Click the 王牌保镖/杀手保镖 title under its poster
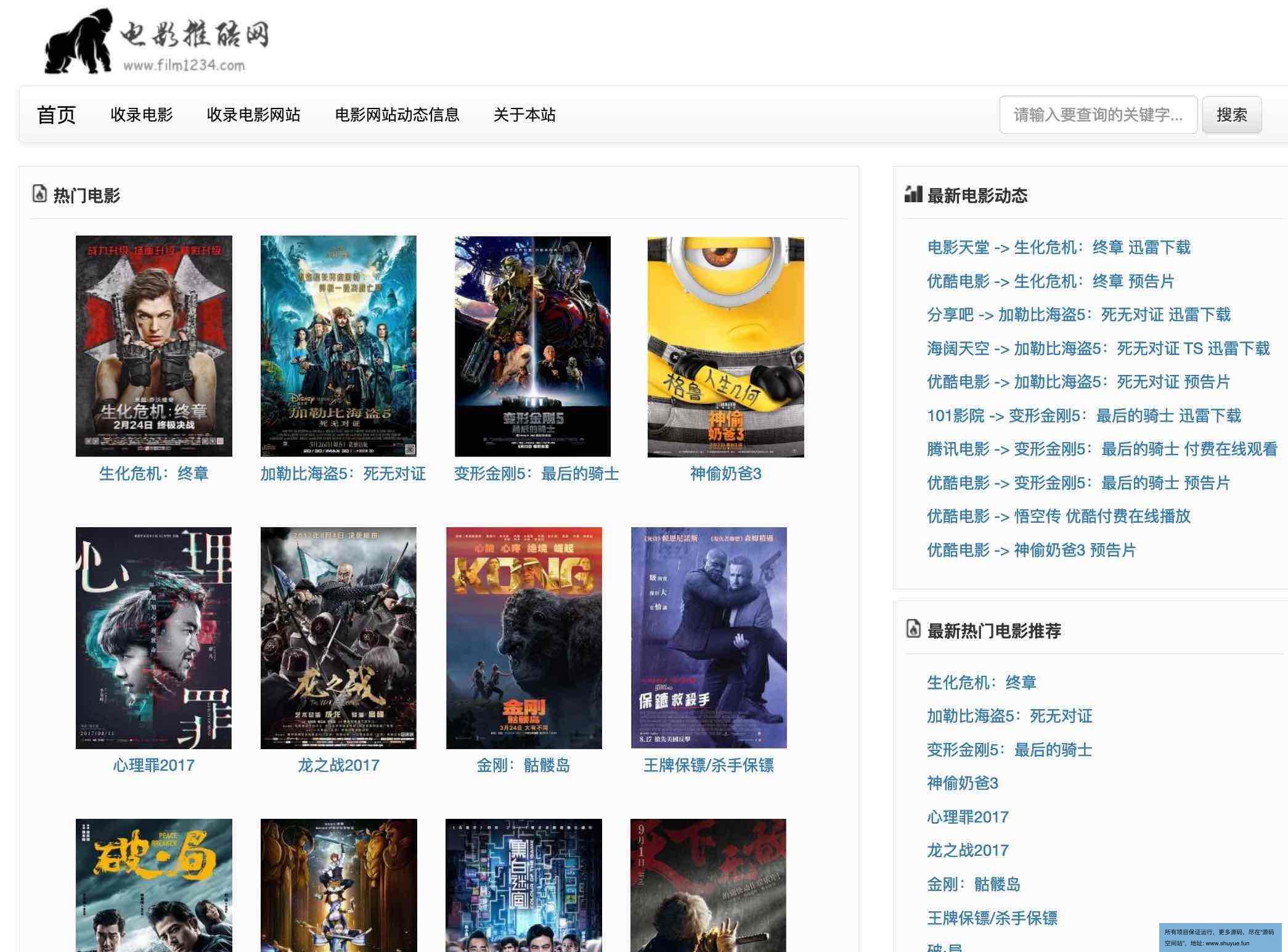The height and width of the screenshot is (952, 1288). click(709, 765)
